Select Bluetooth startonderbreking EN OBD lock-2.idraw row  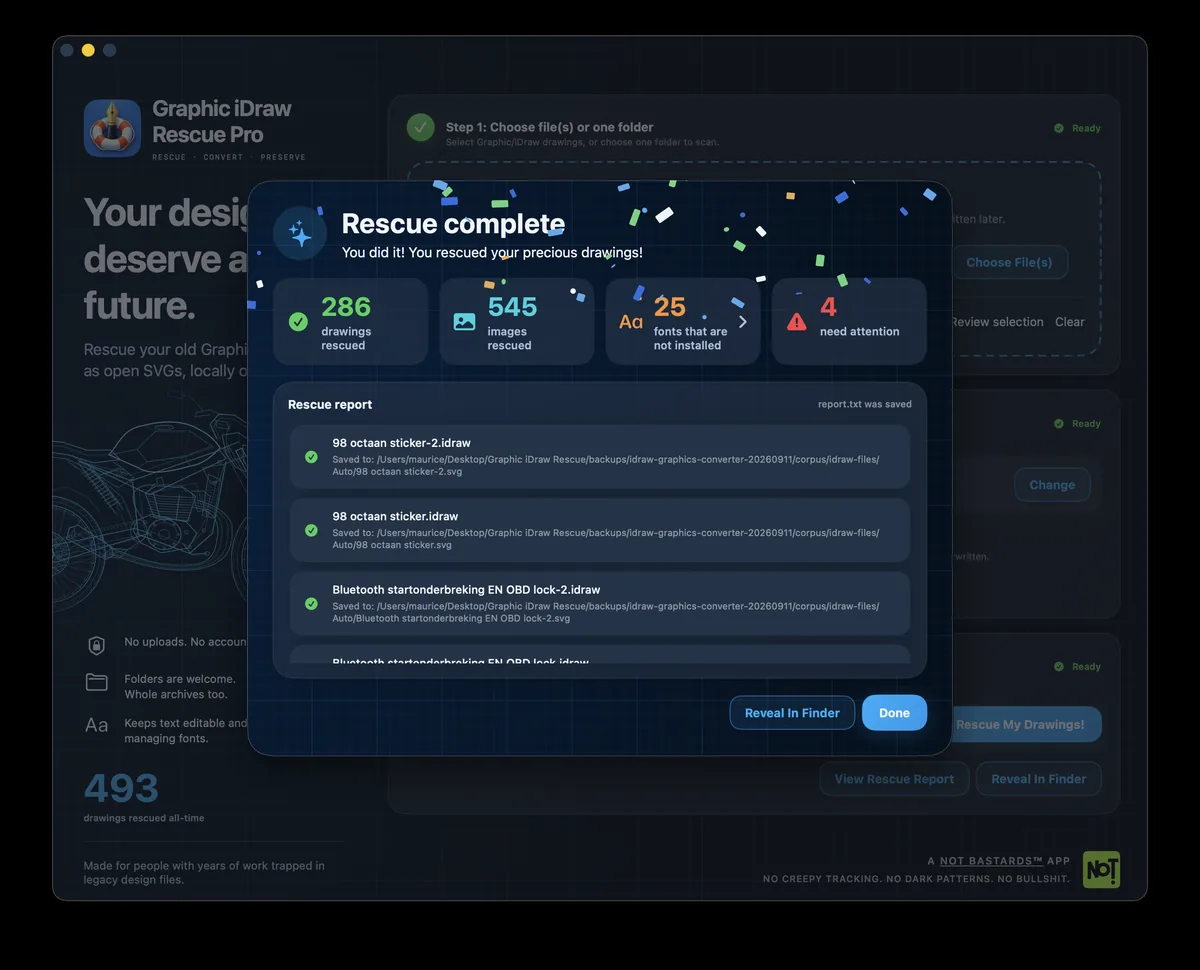pos(600,604)
